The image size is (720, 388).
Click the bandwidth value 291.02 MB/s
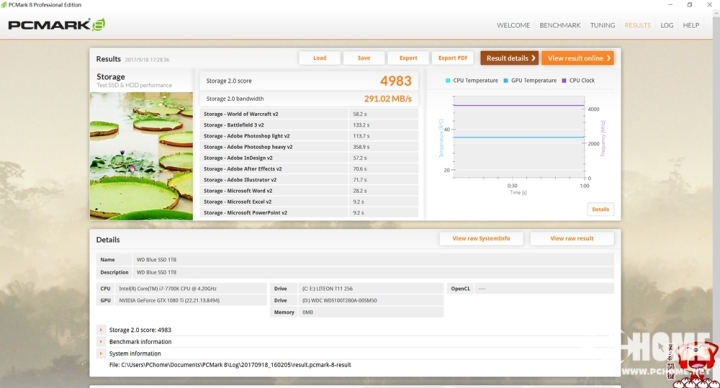pyautogui.click(x=388, y=99)
